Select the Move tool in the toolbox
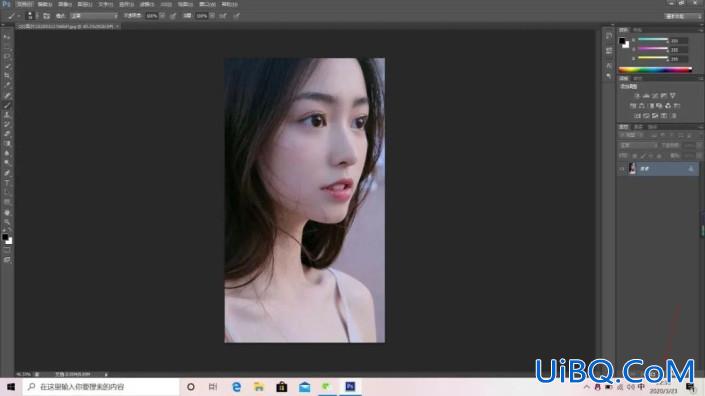Viewport: 705px width, 396px height. pyautogui.click(x=7, y=37)
